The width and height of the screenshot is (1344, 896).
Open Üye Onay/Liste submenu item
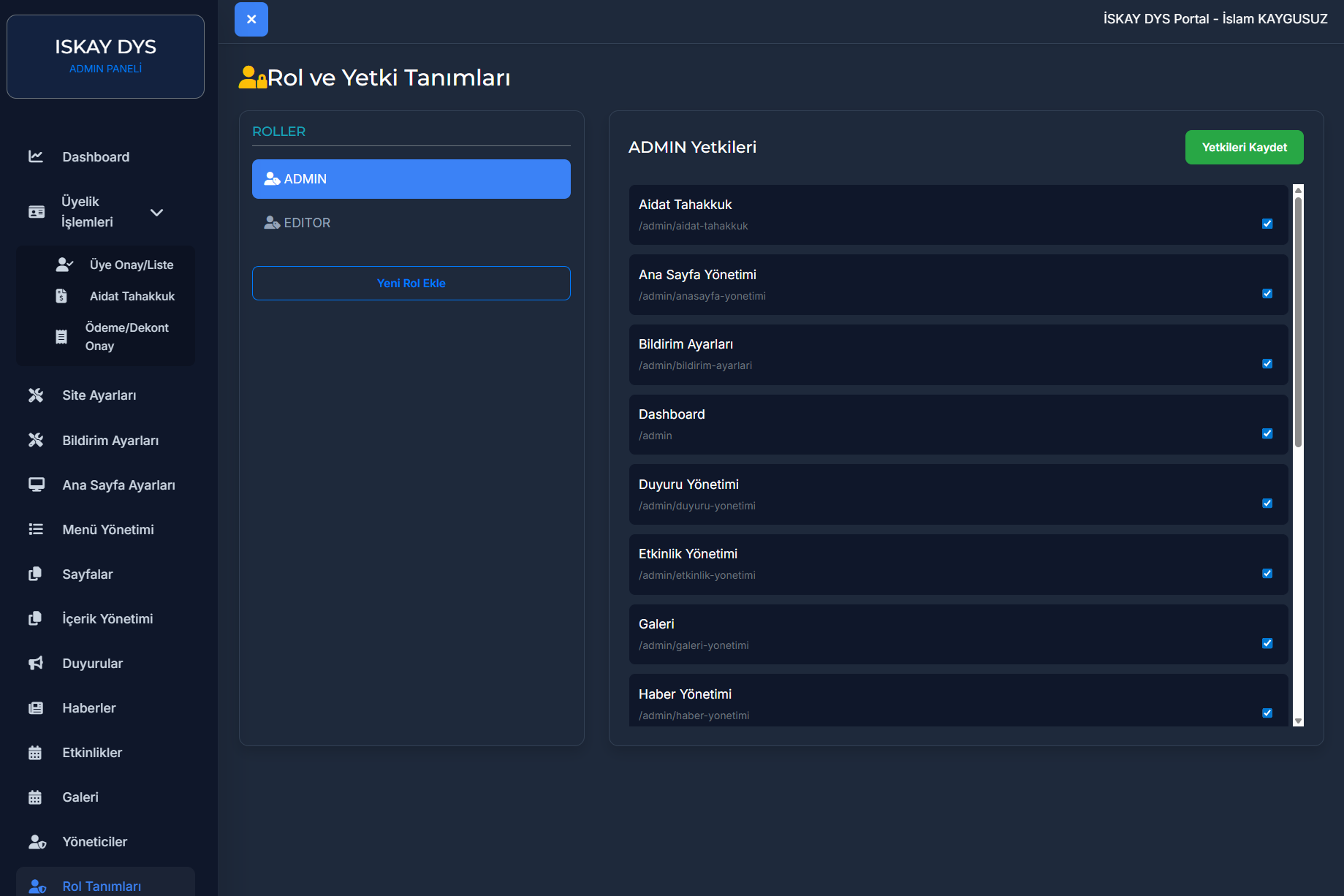point(132,265)
